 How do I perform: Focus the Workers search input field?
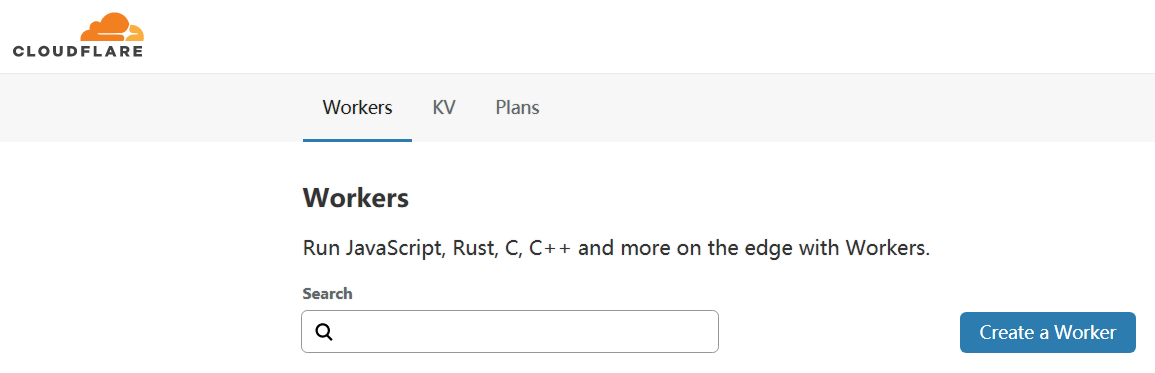pos(510,332)
